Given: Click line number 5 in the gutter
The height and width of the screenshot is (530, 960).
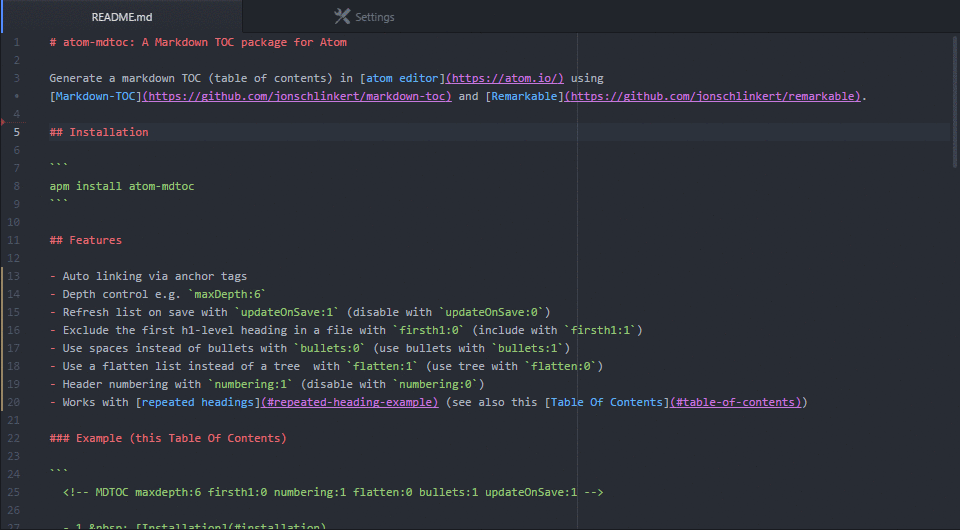Looking at the screenshot, I should tap(17, 132).
